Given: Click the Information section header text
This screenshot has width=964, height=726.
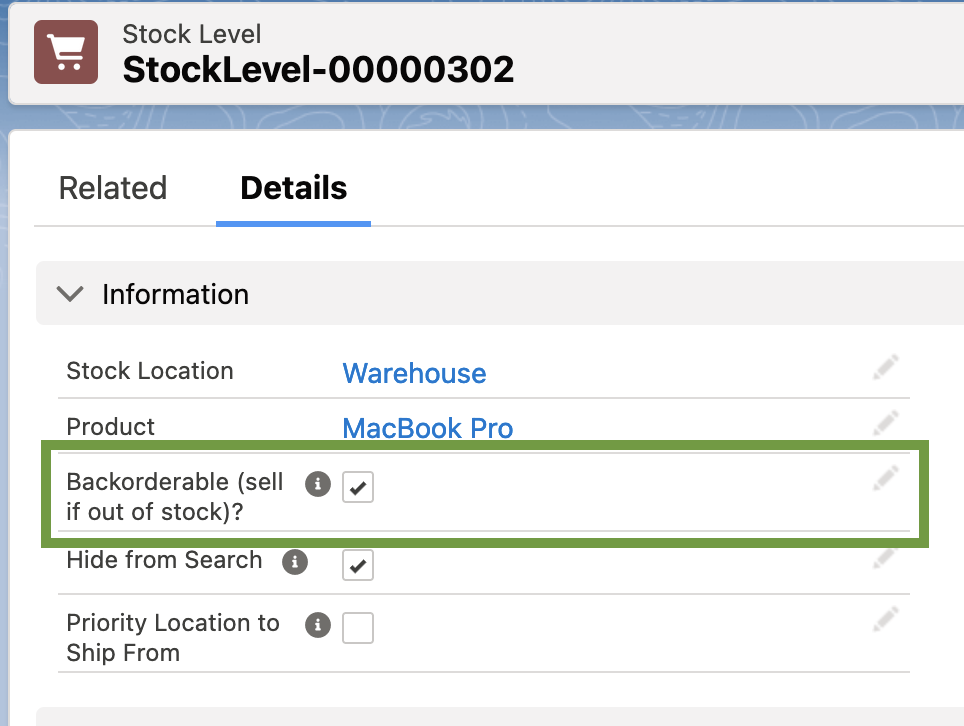Looking at the screenshot, I should tap(175, 294).
